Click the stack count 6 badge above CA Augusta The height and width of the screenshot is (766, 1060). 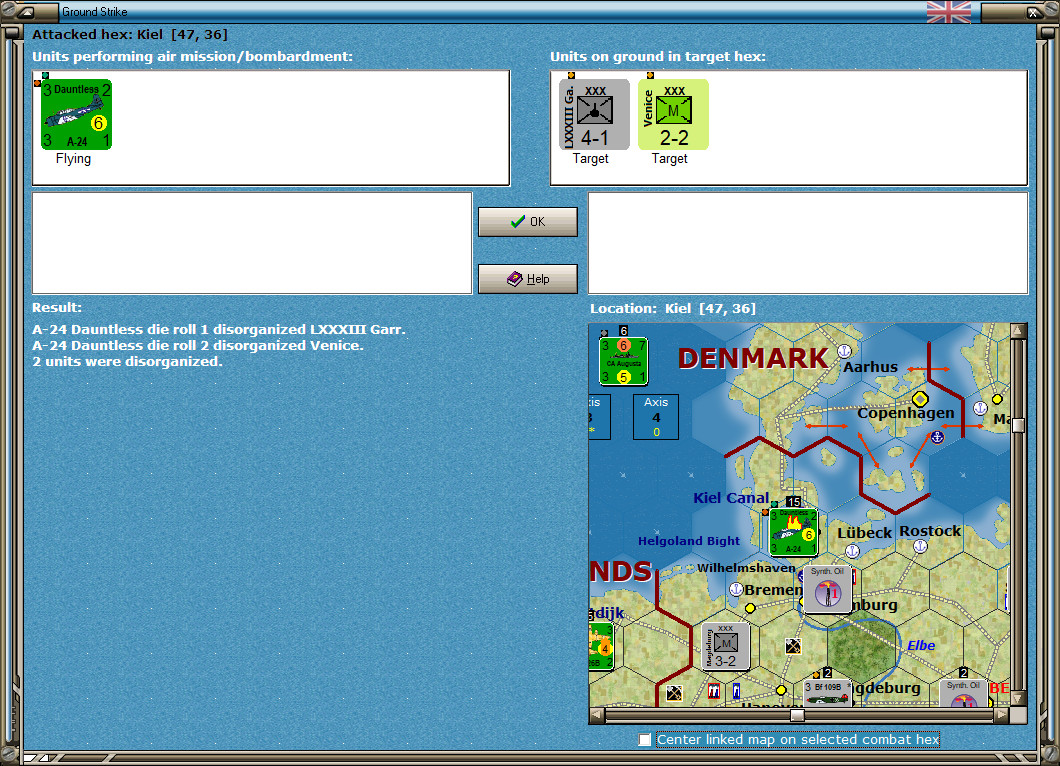pos(624,331)
